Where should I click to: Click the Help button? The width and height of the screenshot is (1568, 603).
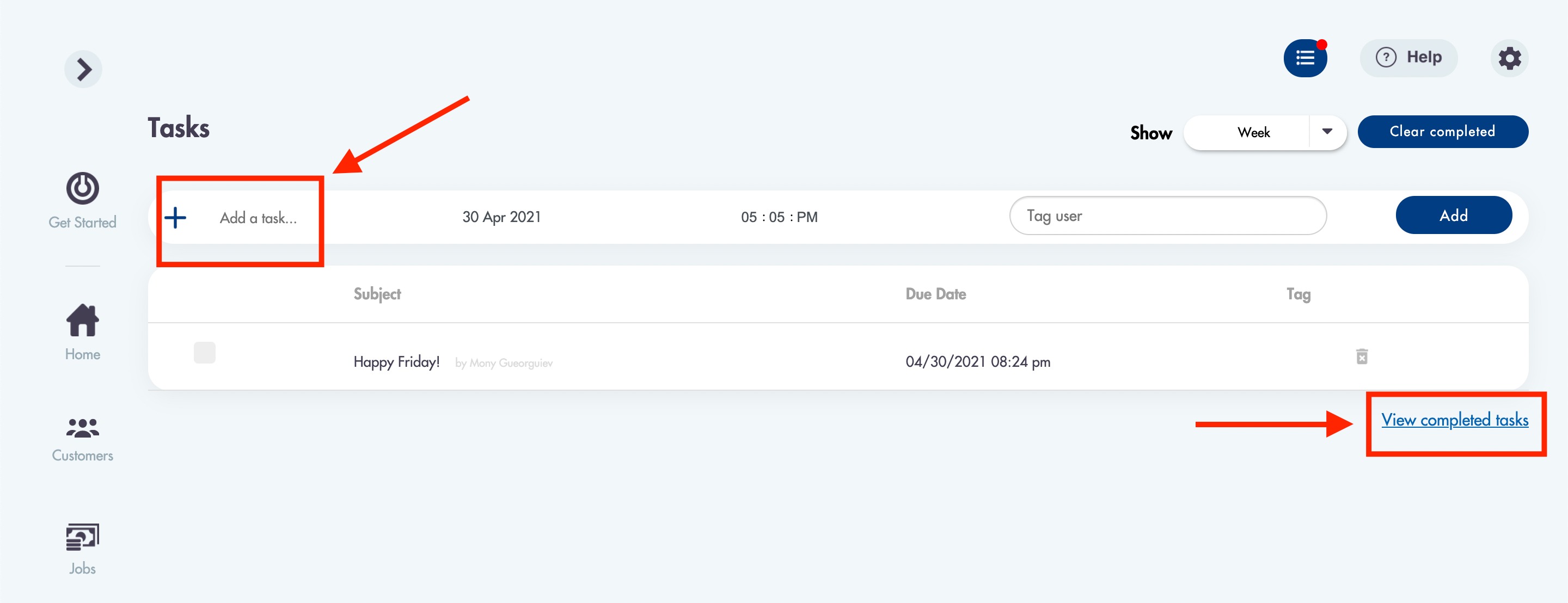tap(1408, 58)
